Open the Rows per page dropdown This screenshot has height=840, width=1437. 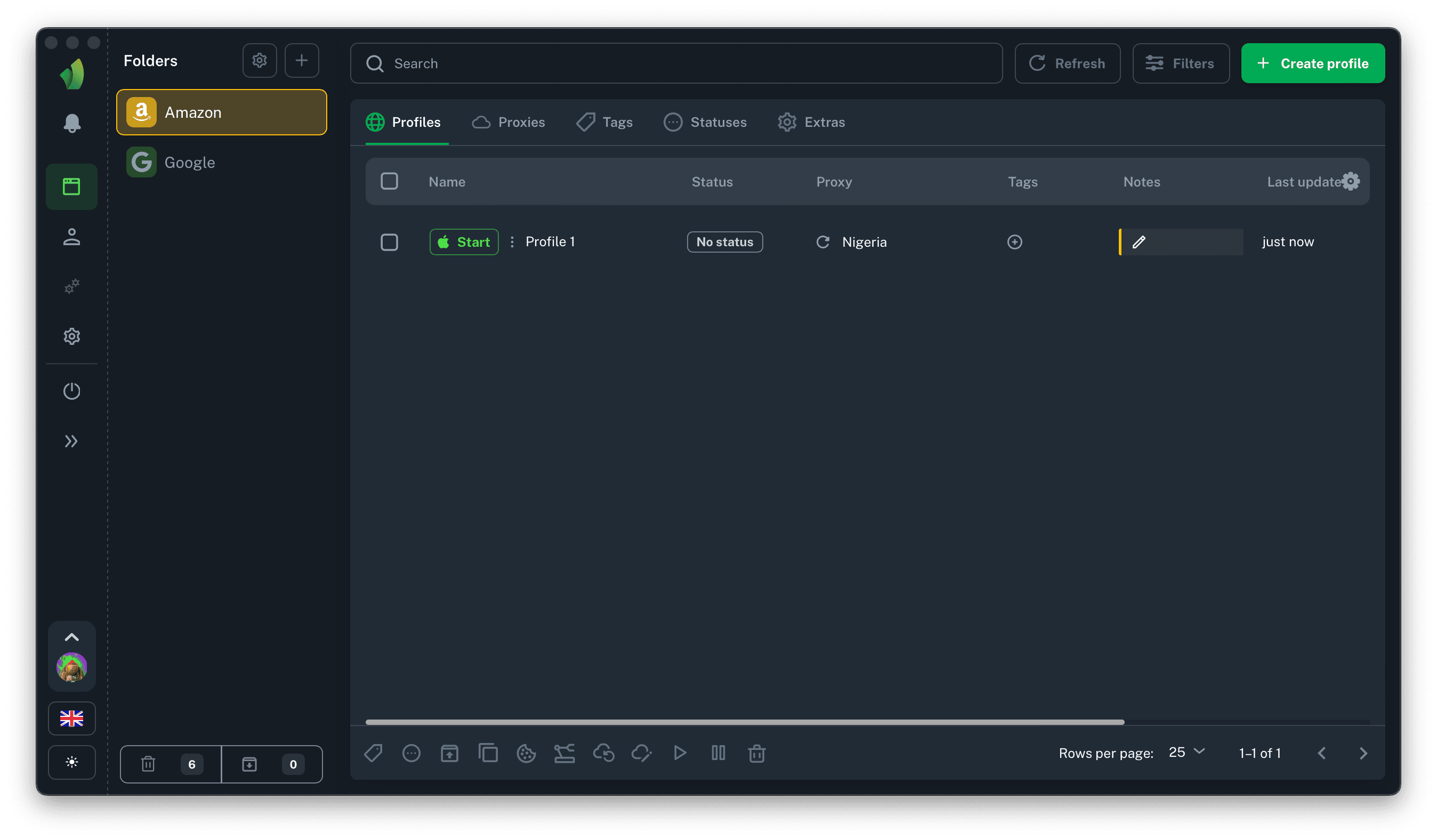point(1186,752)
